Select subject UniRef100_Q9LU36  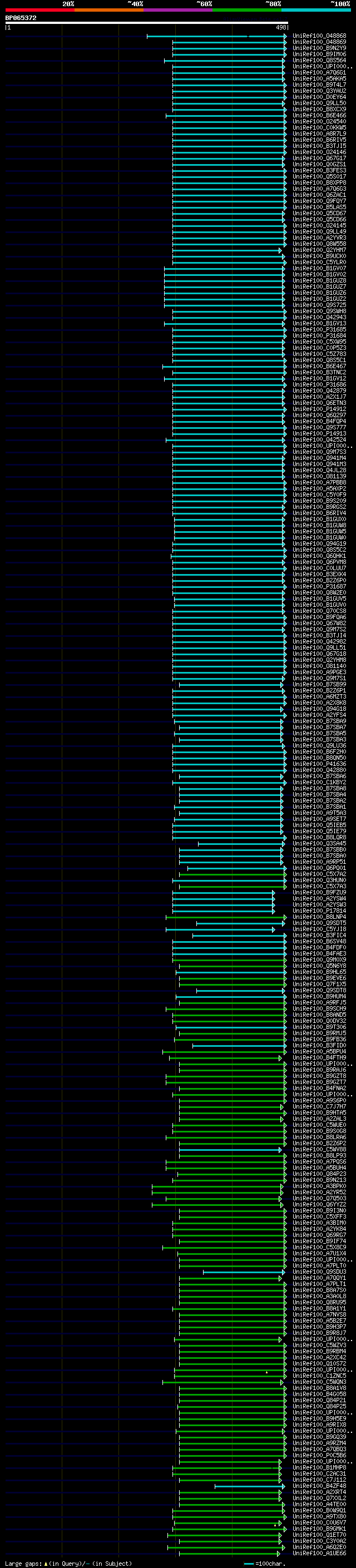pyautogui.click(x=319, y=746)
